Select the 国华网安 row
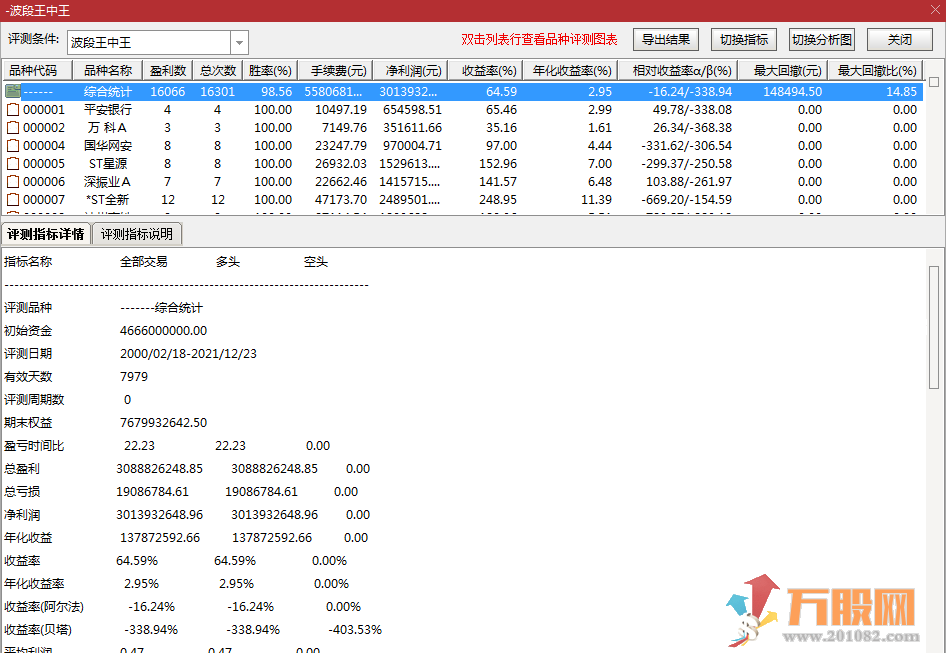Viewport: 946px width, 653px height. (x=463, y=146)
